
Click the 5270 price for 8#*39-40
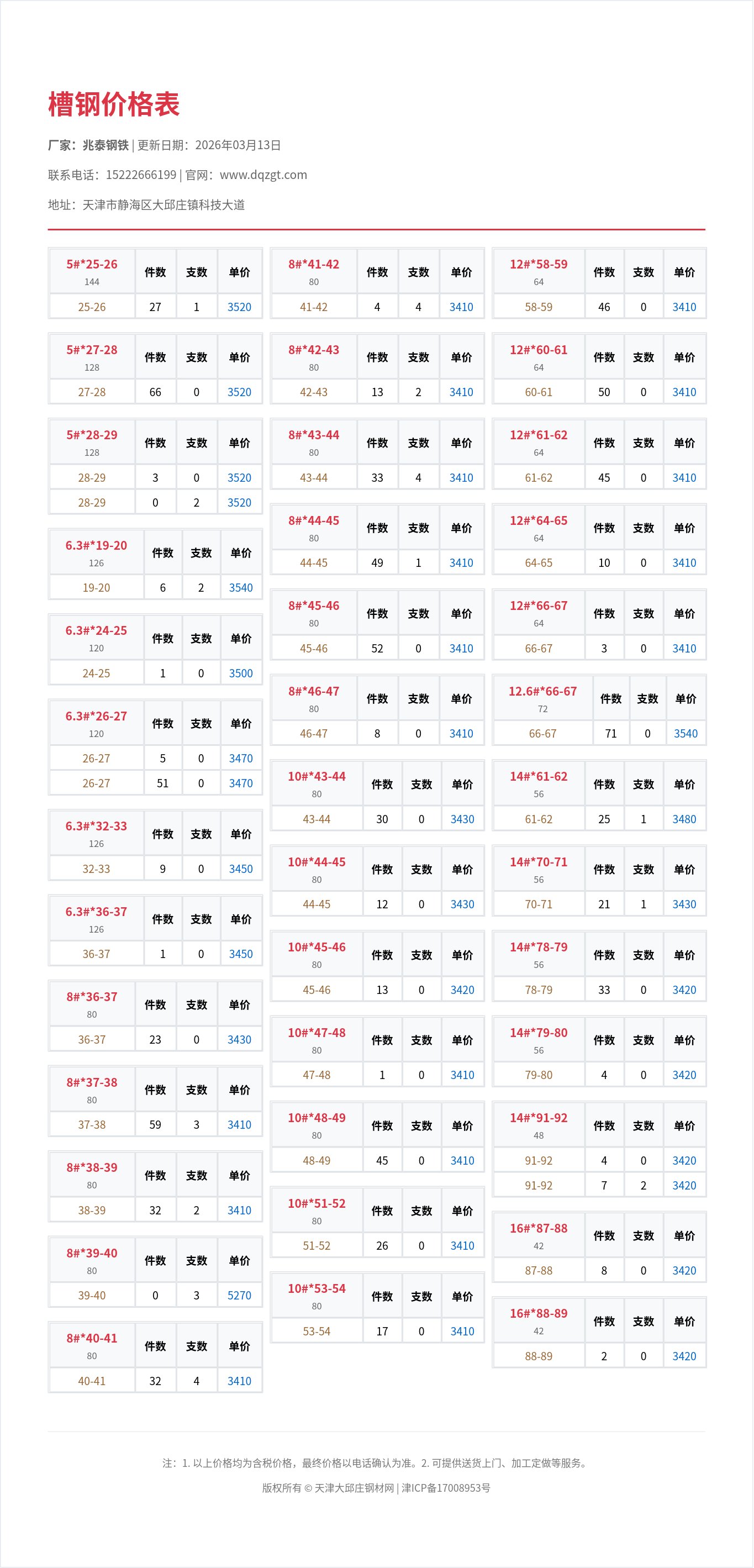coord(239,1295)
